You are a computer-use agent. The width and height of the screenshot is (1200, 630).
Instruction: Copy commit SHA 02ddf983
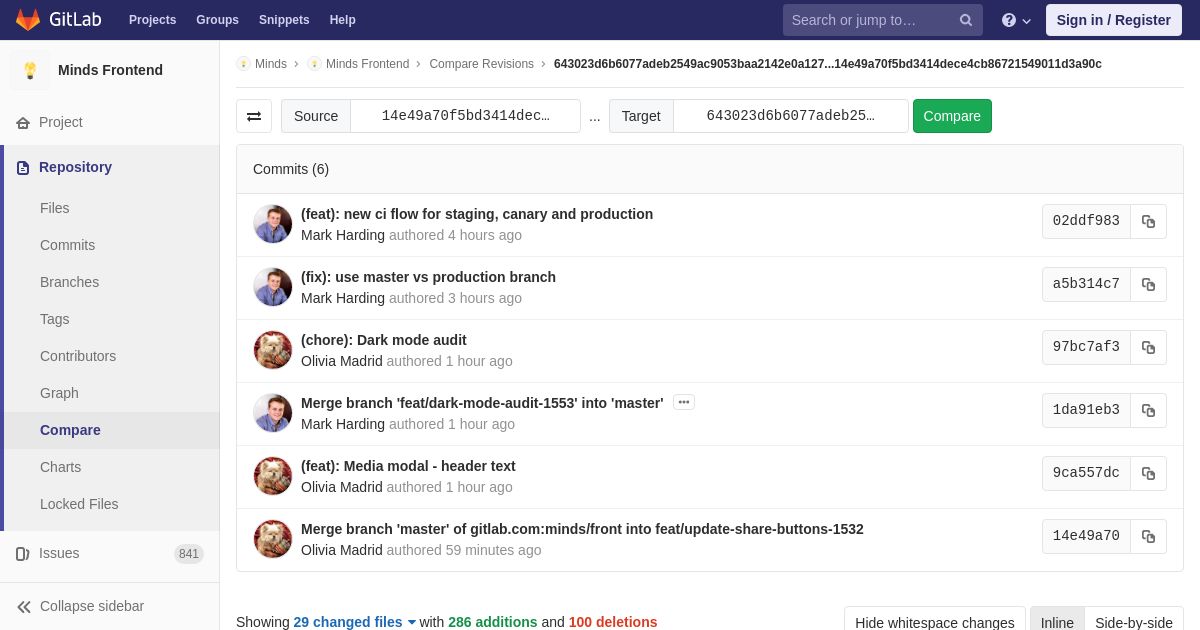coord(1148,222)
